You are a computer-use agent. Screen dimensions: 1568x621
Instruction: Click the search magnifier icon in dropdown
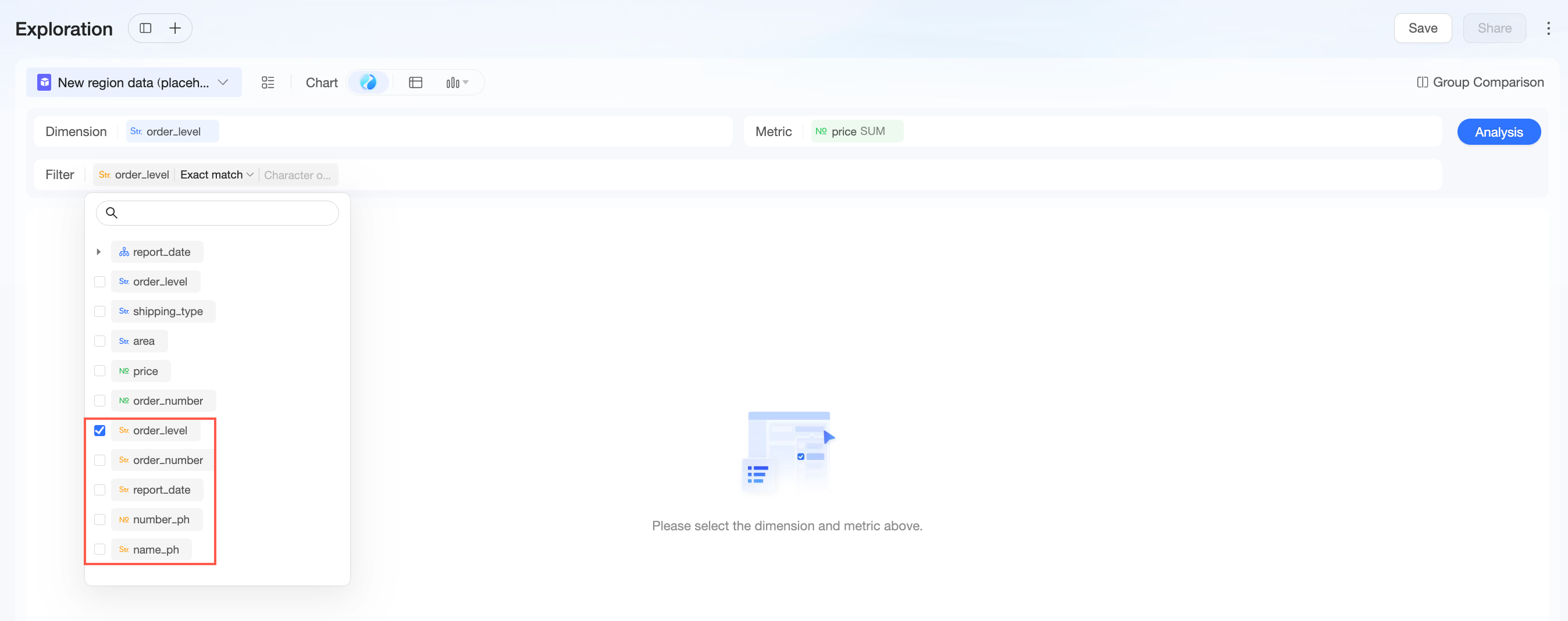click(112, 212)
